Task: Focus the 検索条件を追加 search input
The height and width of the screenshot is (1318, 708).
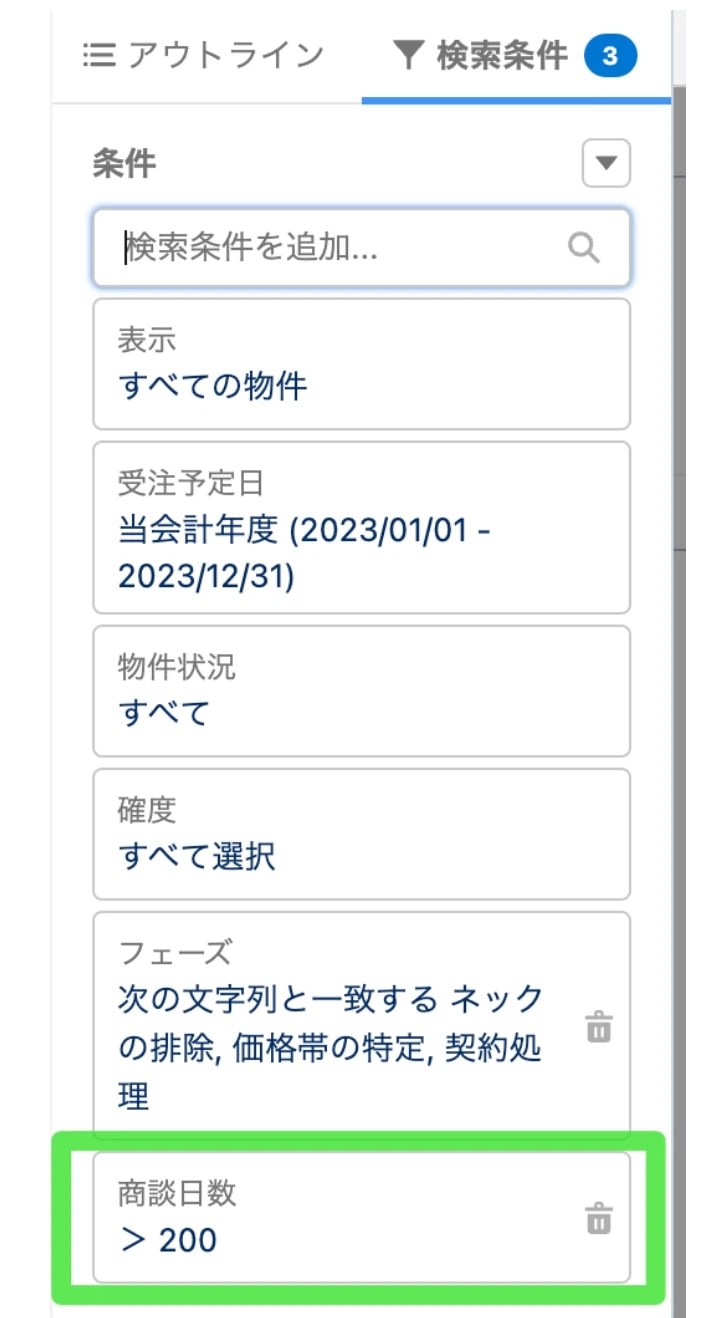Action: 340,247
